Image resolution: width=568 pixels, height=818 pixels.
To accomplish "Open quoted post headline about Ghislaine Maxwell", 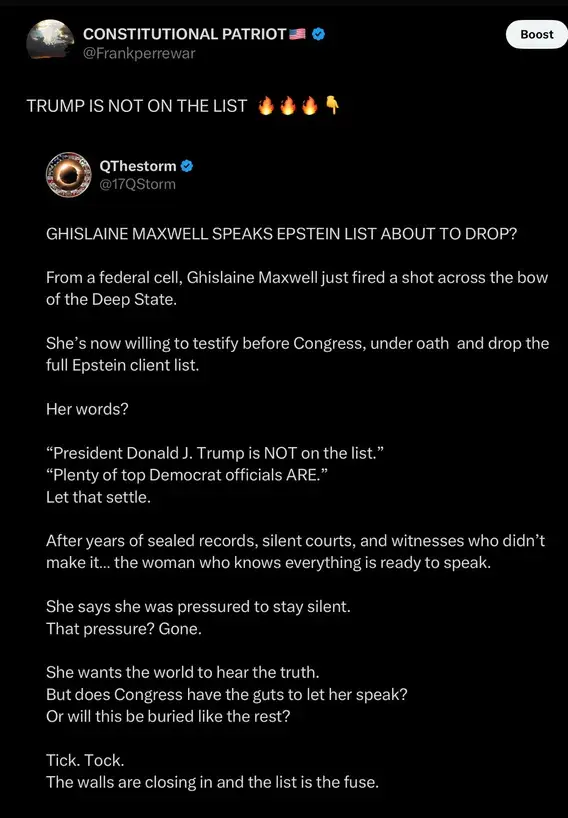I will click(x=281, y=233).
